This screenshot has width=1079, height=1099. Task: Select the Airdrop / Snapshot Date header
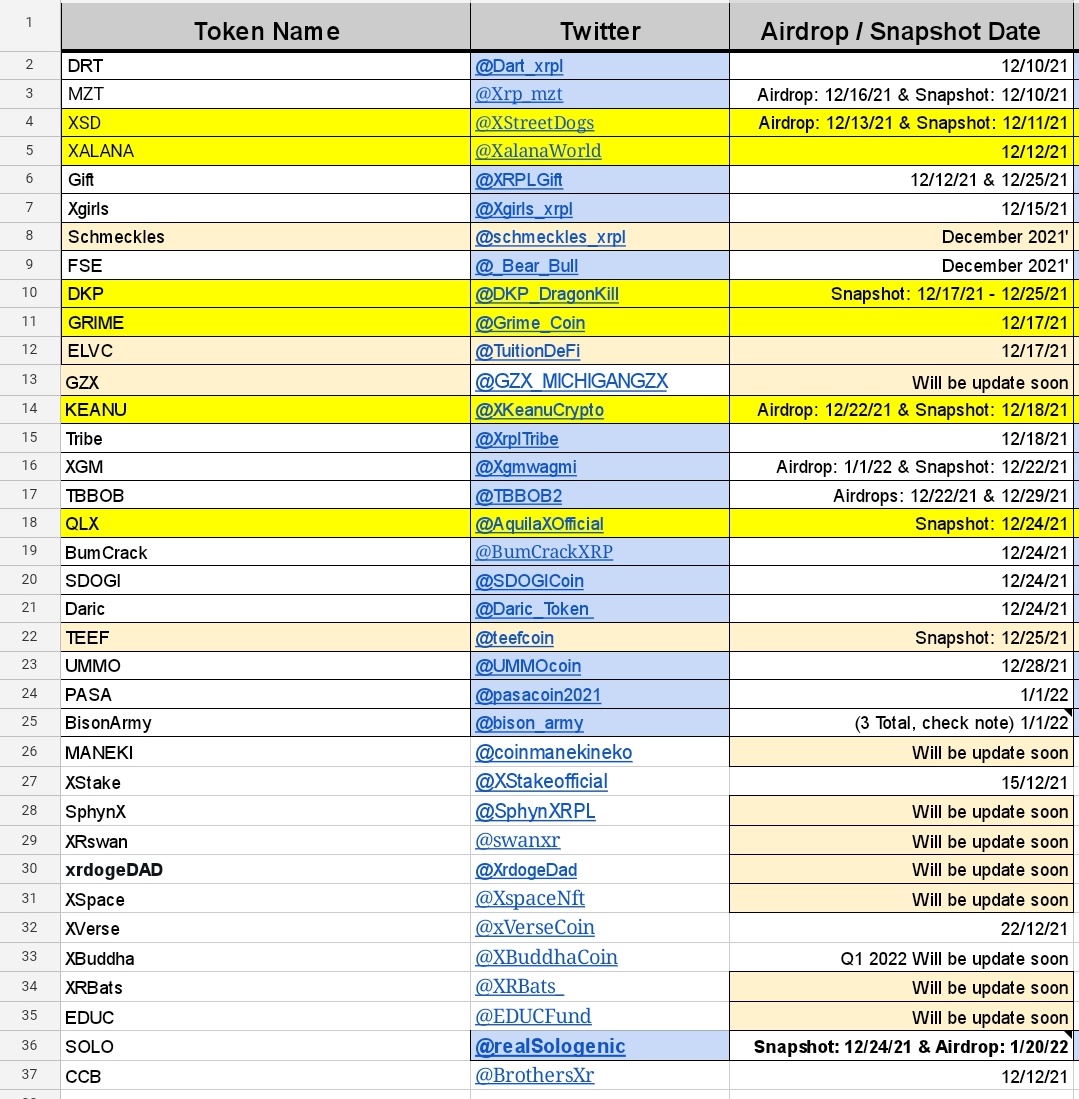tap(901, 28)
